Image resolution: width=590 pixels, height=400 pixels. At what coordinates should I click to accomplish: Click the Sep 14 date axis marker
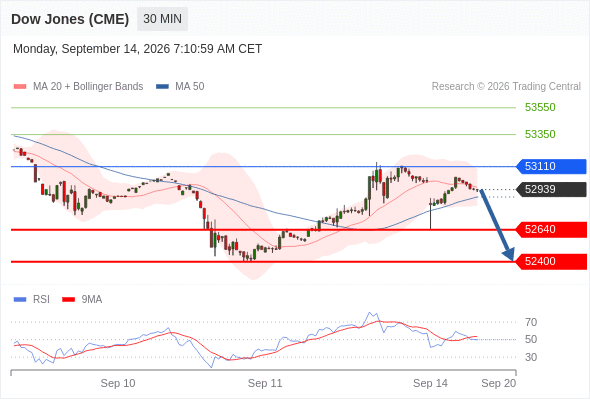click(430, 383)
